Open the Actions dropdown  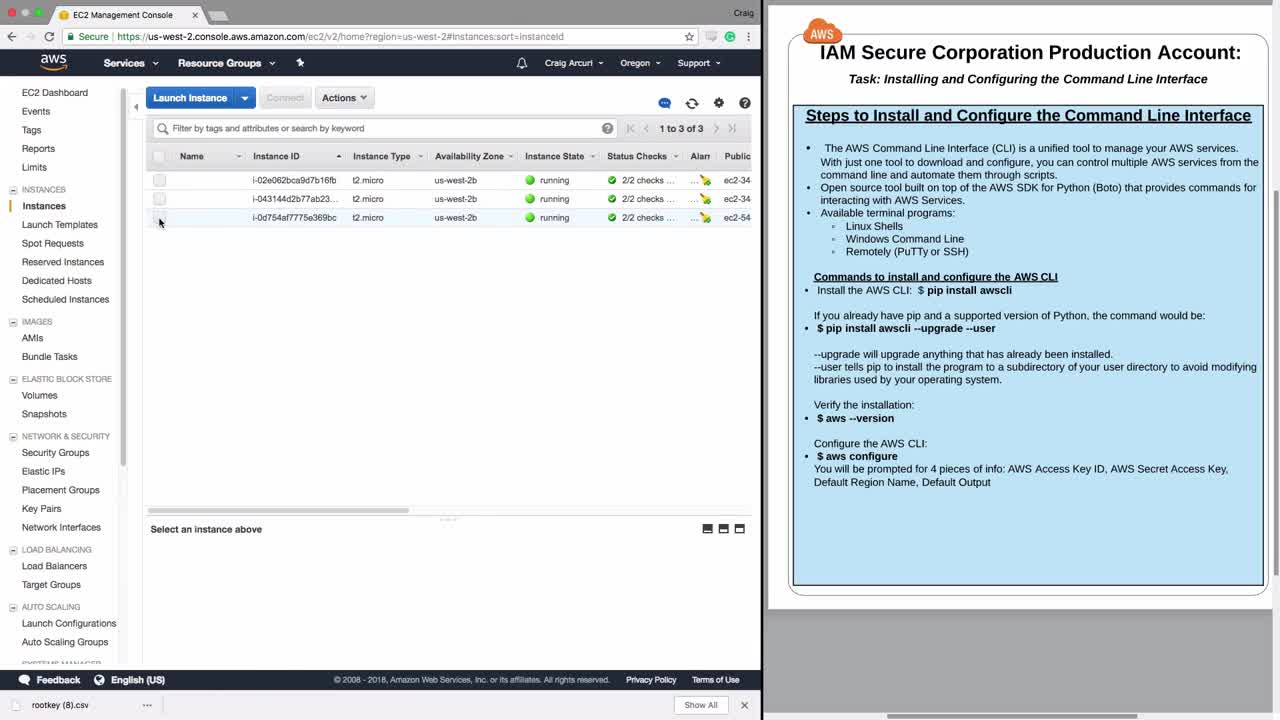click(x=344, y=98)
